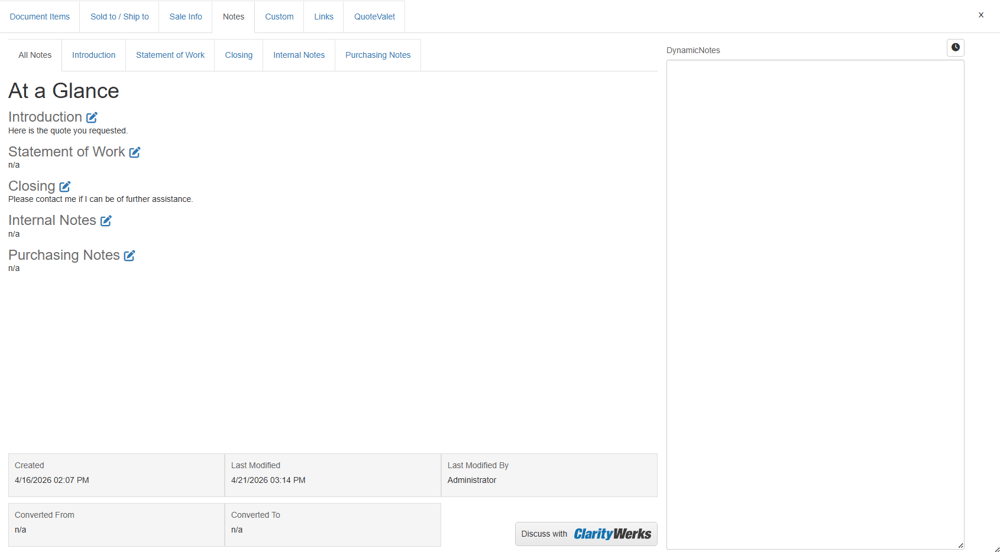The height and width of the screenshot is (552, 1000).
Task: Switch to Sold to / Ship to tab
Action: pyautogui.click(x=119, y=17)
